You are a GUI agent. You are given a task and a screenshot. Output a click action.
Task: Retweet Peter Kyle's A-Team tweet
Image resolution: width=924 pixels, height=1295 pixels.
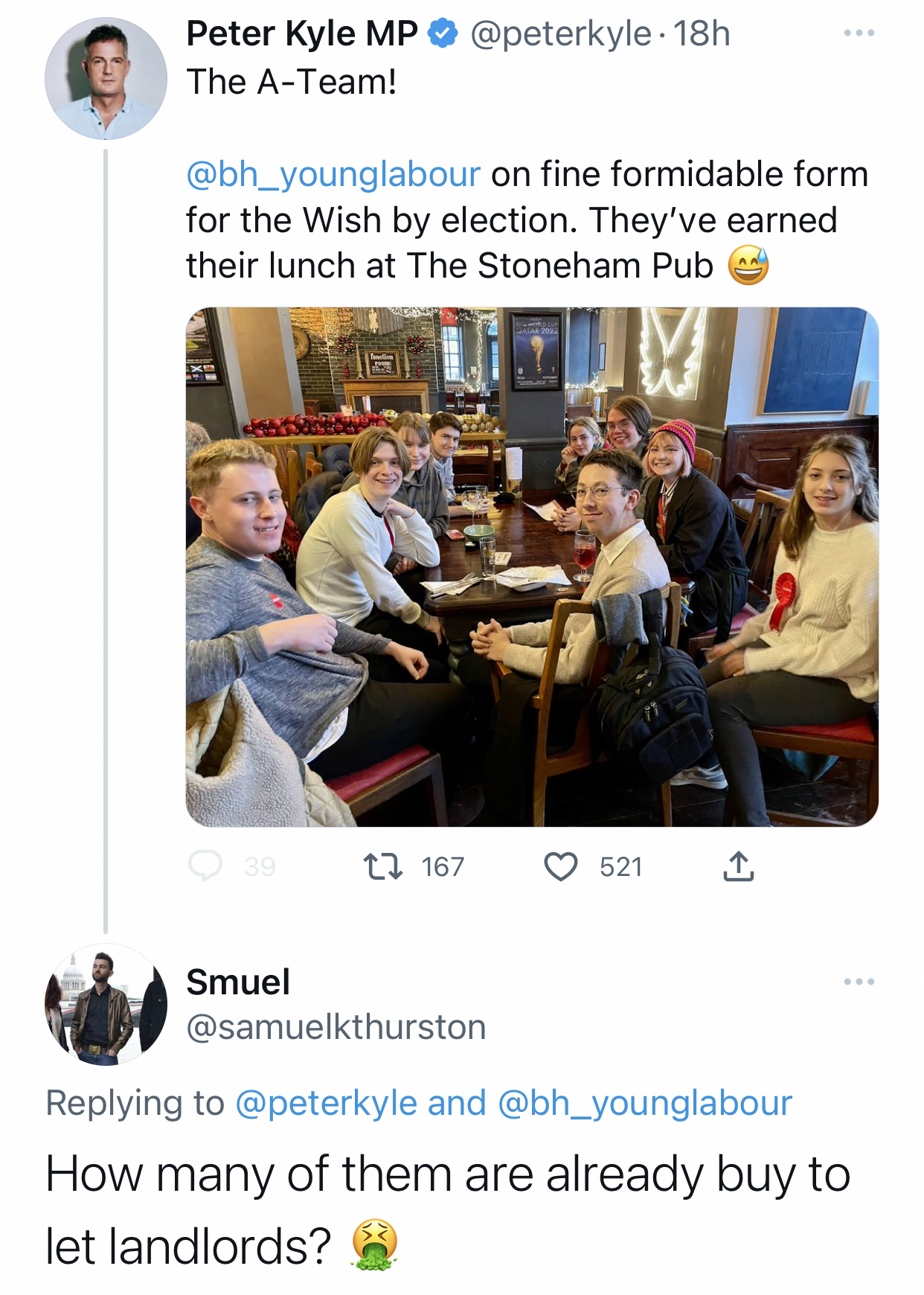pyautogui.click(x=383, y=866)
